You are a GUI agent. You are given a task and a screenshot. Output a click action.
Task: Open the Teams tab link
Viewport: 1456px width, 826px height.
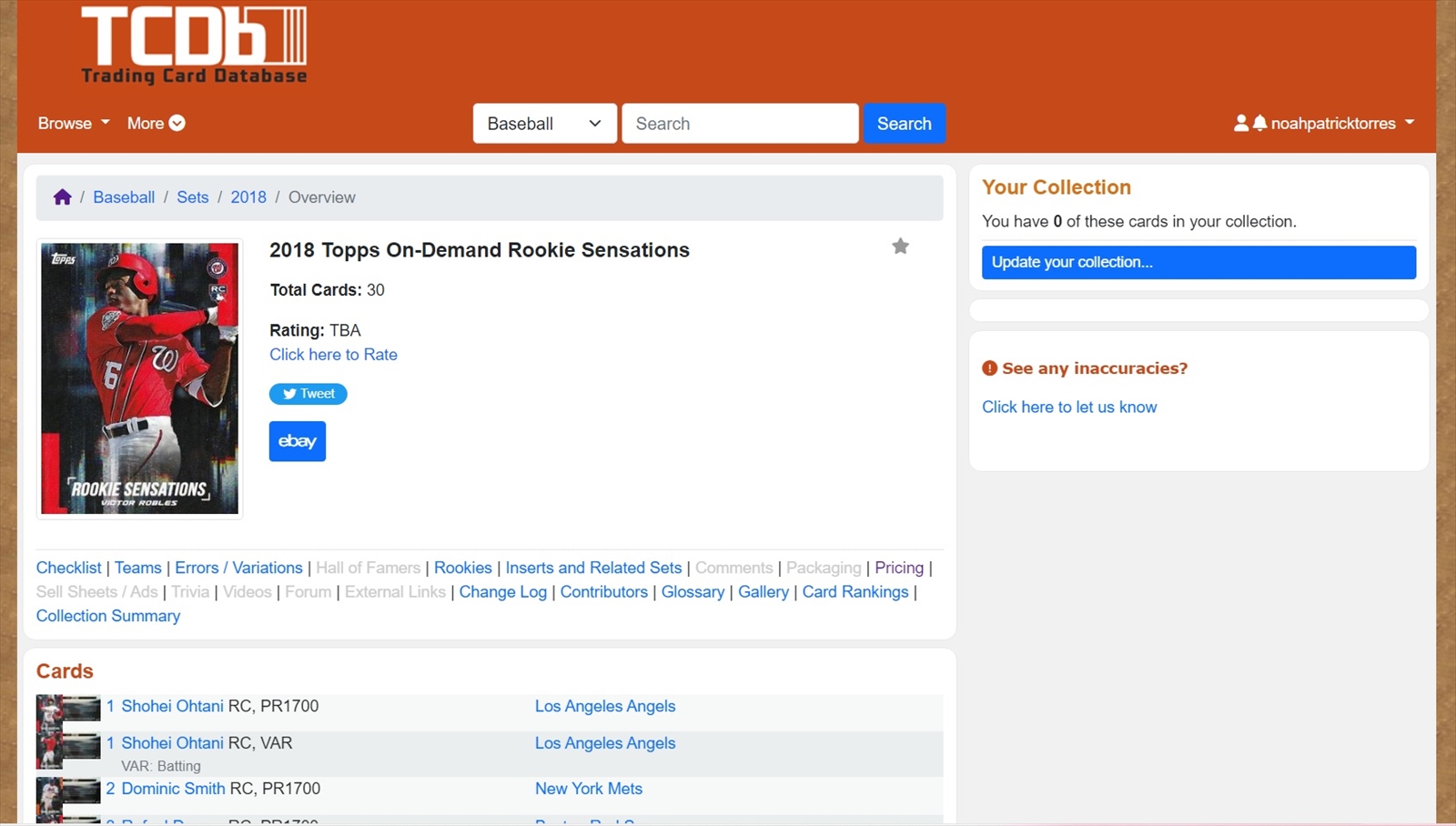[137, 568]
